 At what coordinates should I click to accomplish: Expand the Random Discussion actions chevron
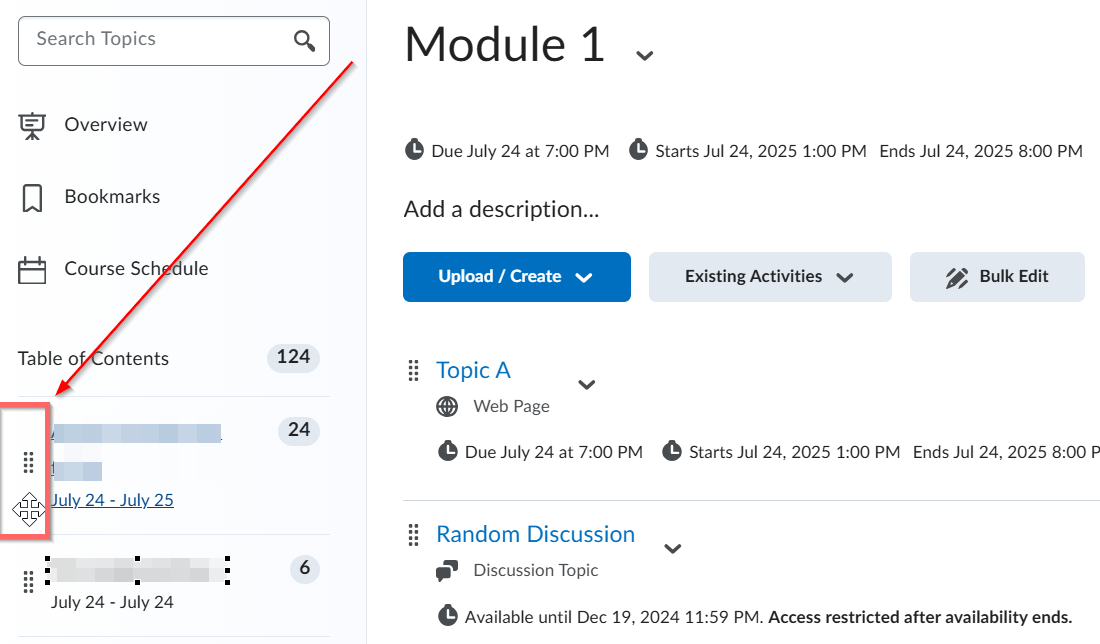pos(673,549)
